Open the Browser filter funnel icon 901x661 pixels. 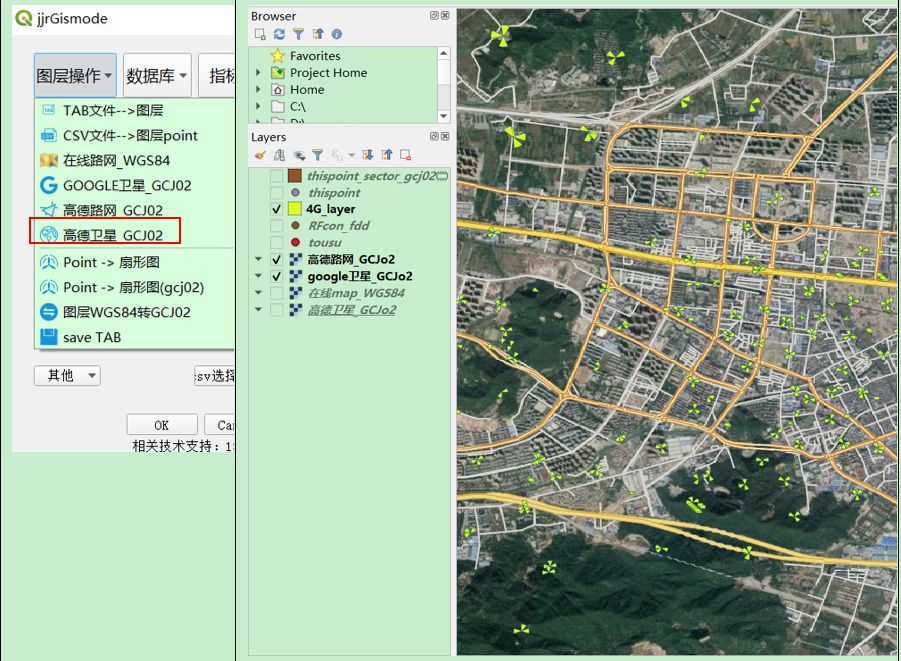click(x=298, y=34)
